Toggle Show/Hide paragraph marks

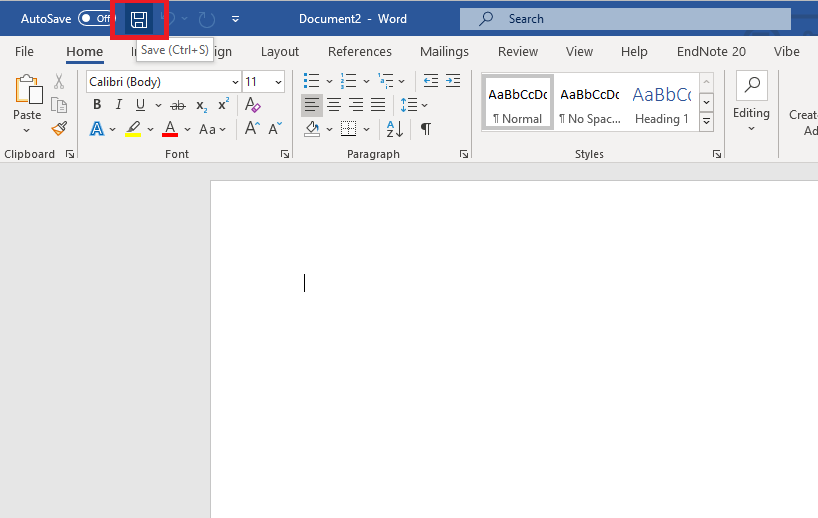[x=425, y=129]
